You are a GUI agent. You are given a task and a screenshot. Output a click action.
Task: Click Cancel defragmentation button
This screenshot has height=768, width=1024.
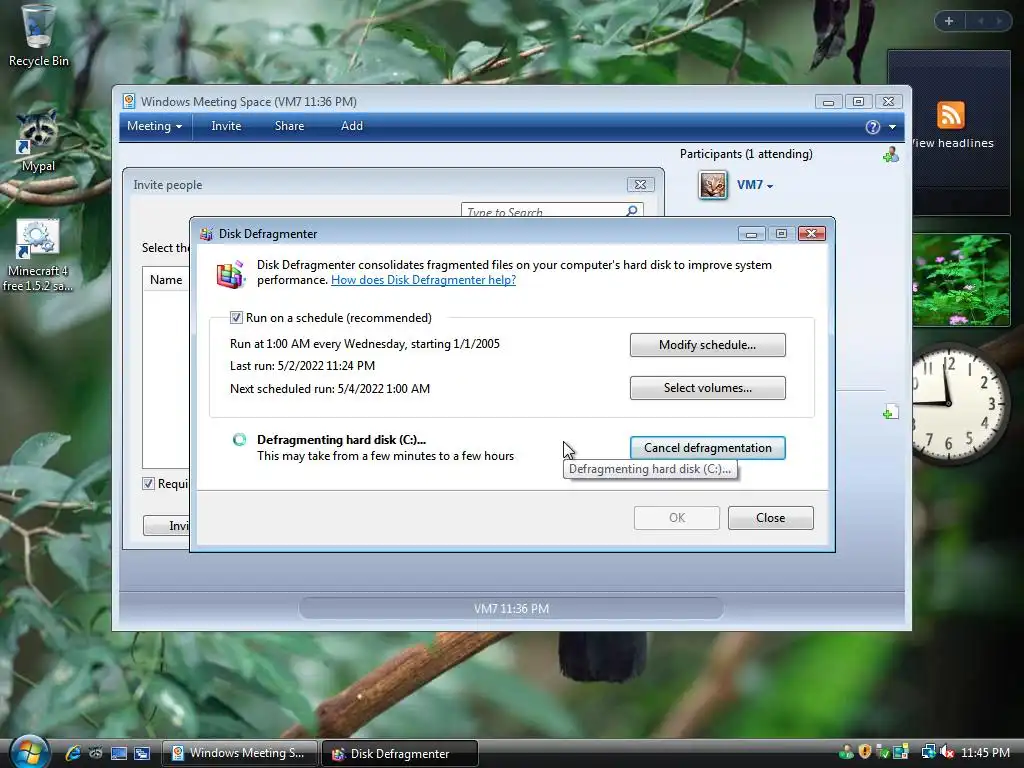coord(707,448)
